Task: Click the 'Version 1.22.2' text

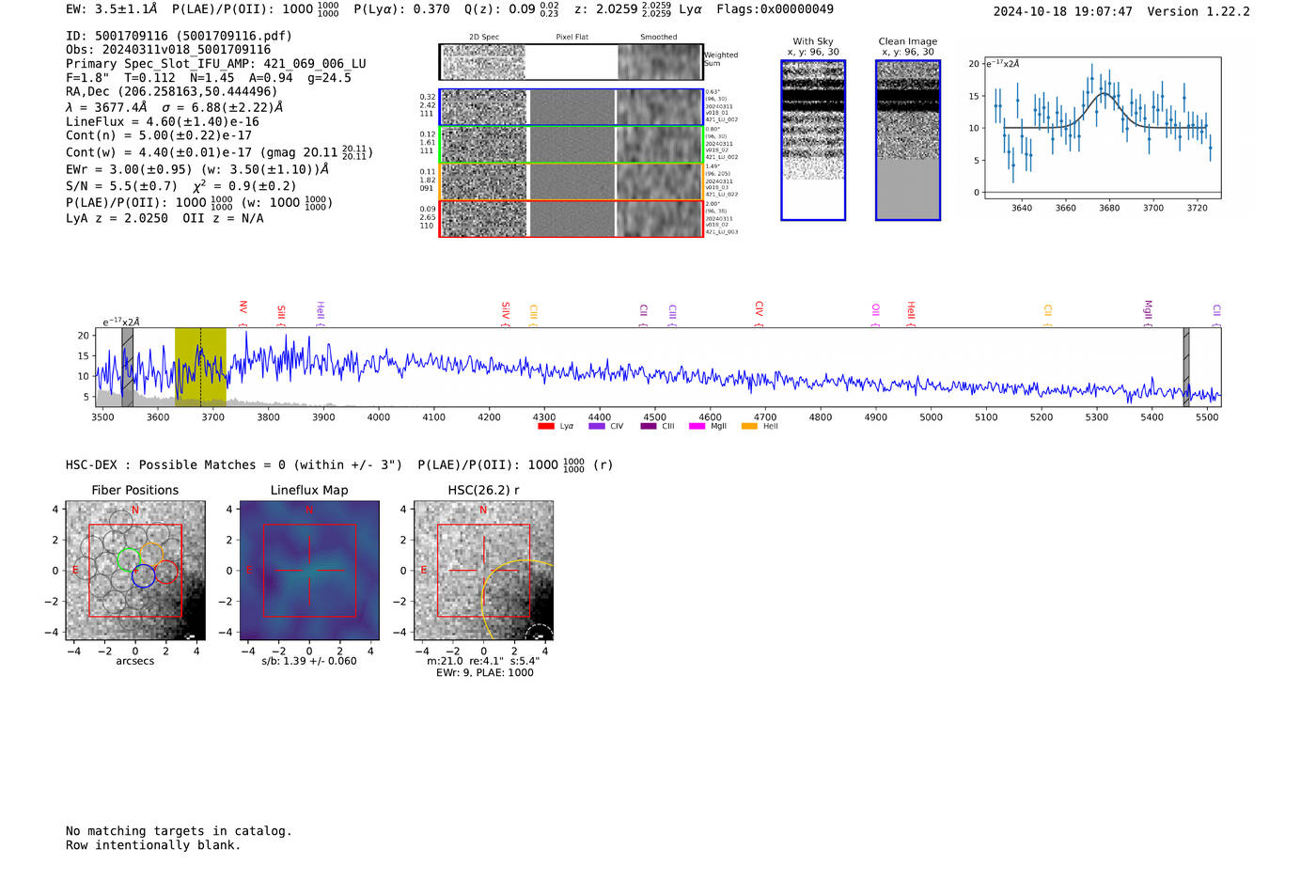Action: (1198, 12)
